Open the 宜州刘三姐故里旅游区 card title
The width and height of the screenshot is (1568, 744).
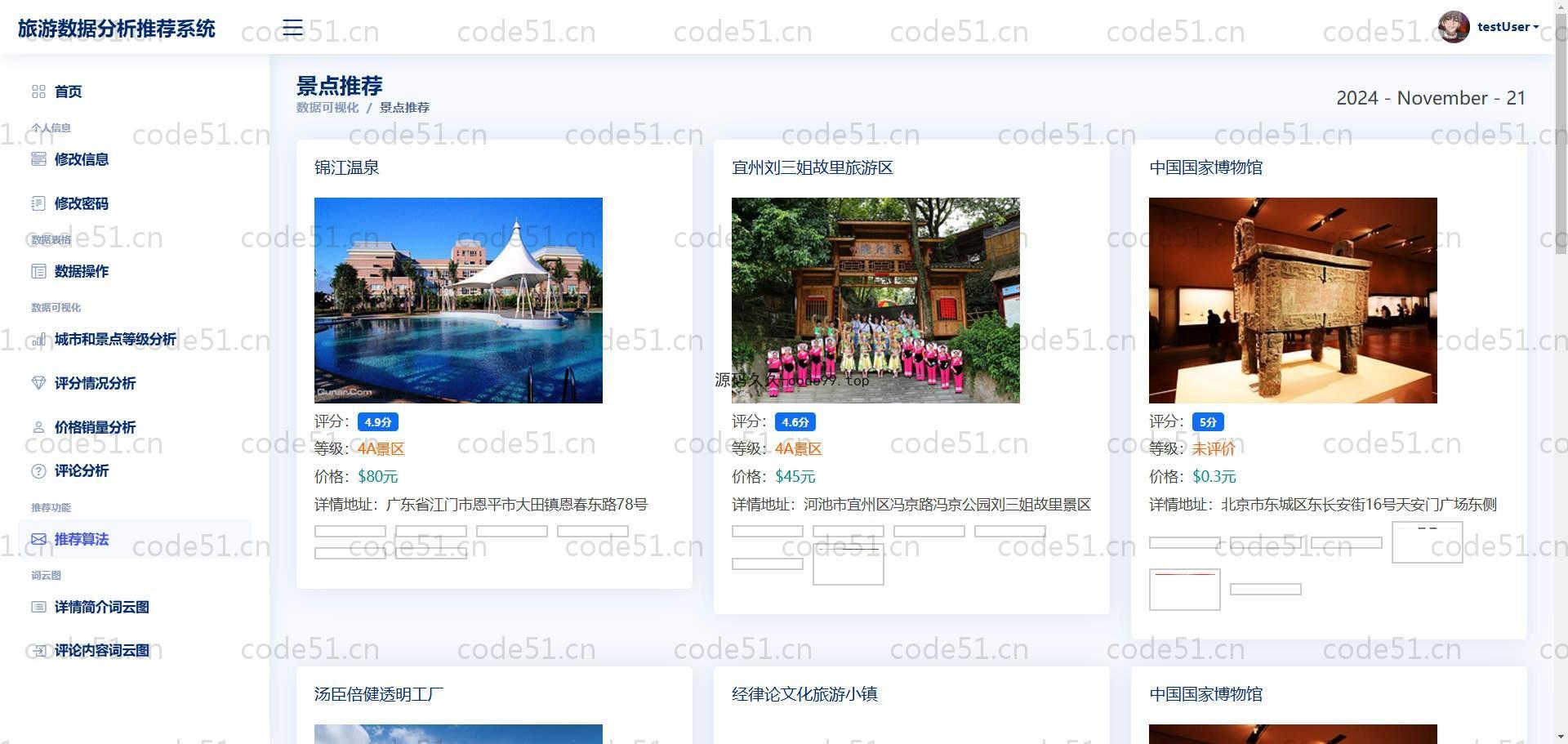pyautogui.click(x=813, y=167)
